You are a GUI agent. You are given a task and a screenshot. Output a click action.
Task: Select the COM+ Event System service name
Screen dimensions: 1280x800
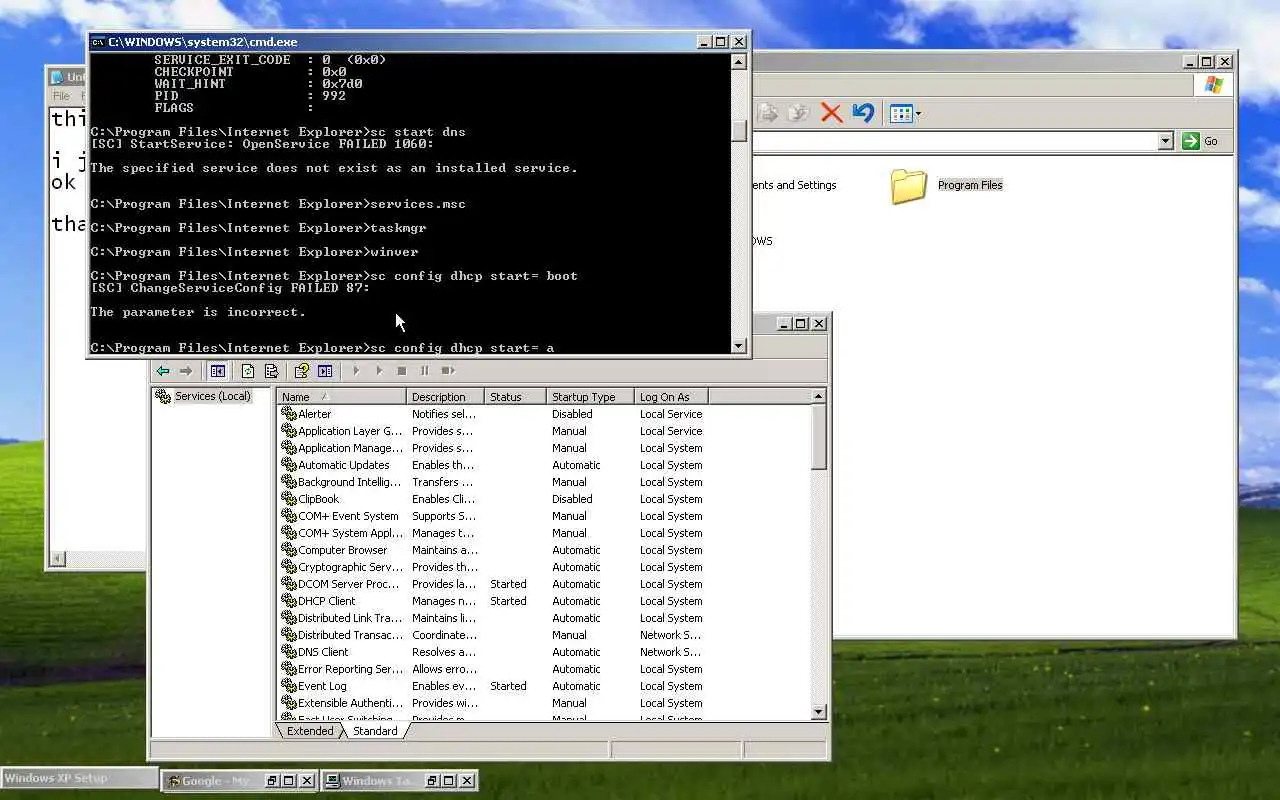coord(348,516)
